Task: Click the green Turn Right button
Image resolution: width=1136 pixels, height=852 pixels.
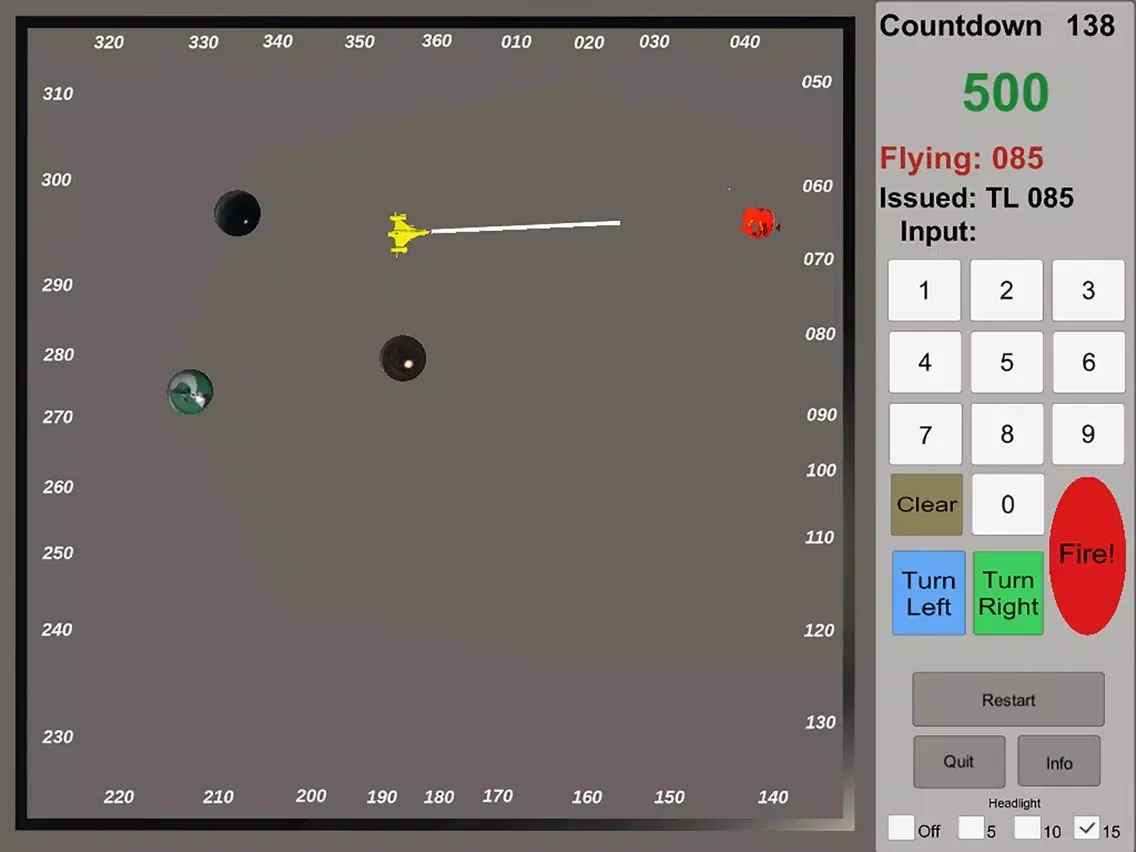Action: pyautogui.click(x=1008, y=593)
